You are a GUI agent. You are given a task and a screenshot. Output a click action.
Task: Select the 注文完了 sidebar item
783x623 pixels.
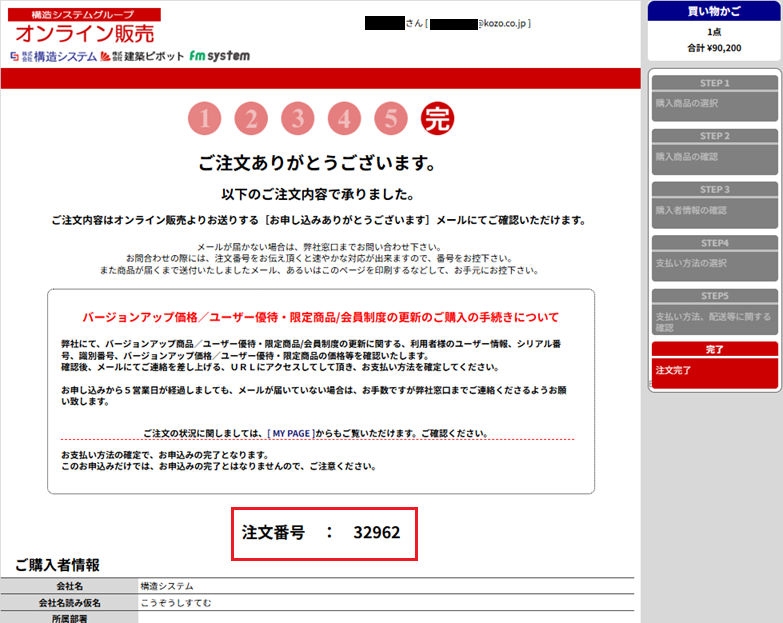tap(714, 370)
